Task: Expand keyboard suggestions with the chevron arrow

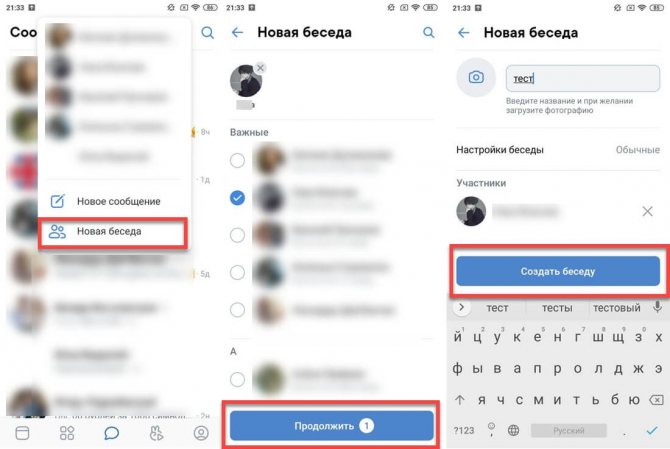Action: tap(461, 307)
